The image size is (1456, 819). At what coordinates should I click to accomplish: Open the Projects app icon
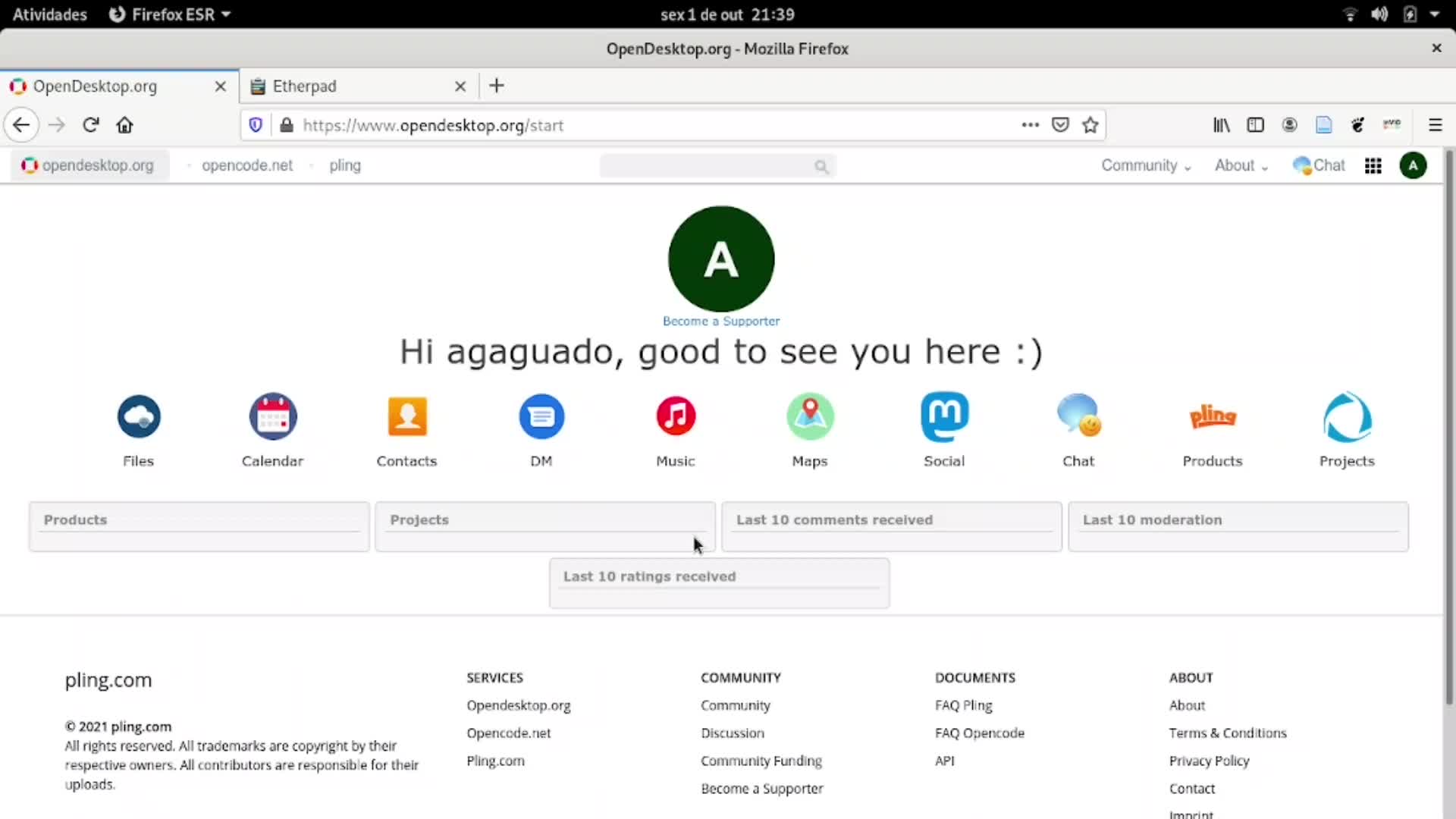click(x=1347, y=416)
